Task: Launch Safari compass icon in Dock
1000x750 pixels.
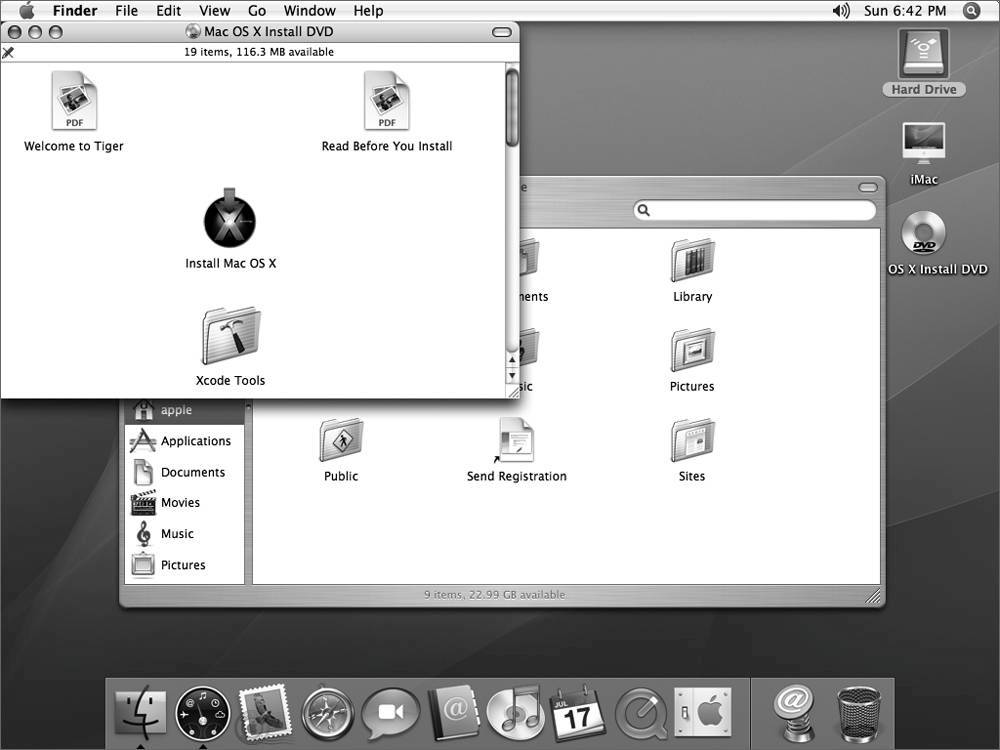Action: click(328, 713)
